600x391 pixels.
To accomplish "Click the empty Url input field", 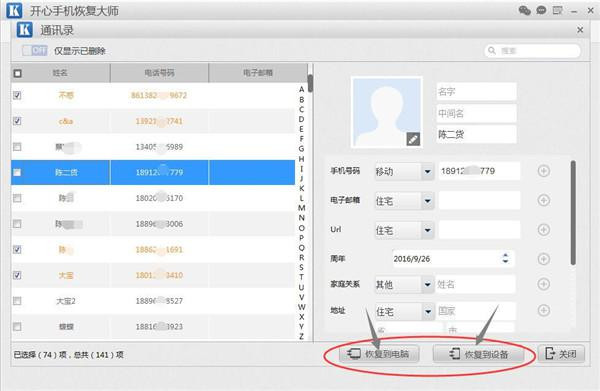I will 479,230.
